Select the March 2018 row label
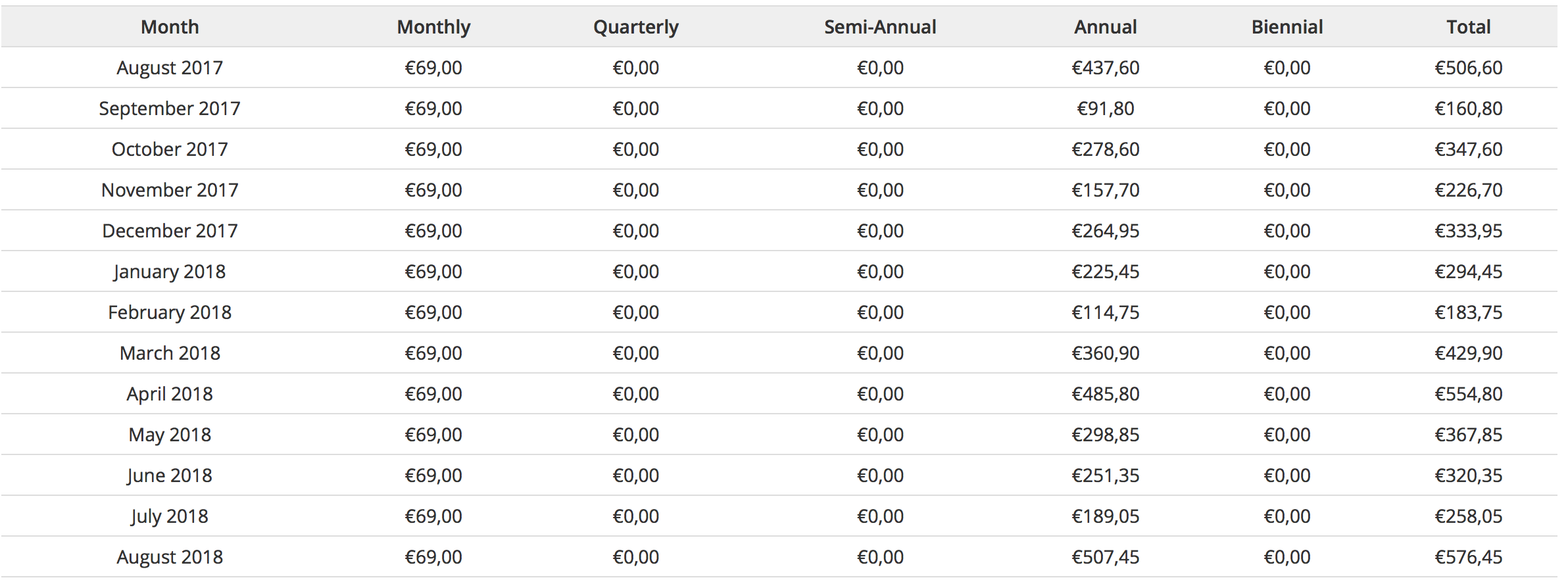This screenshot has width=1568, height=584. (170, 353)
